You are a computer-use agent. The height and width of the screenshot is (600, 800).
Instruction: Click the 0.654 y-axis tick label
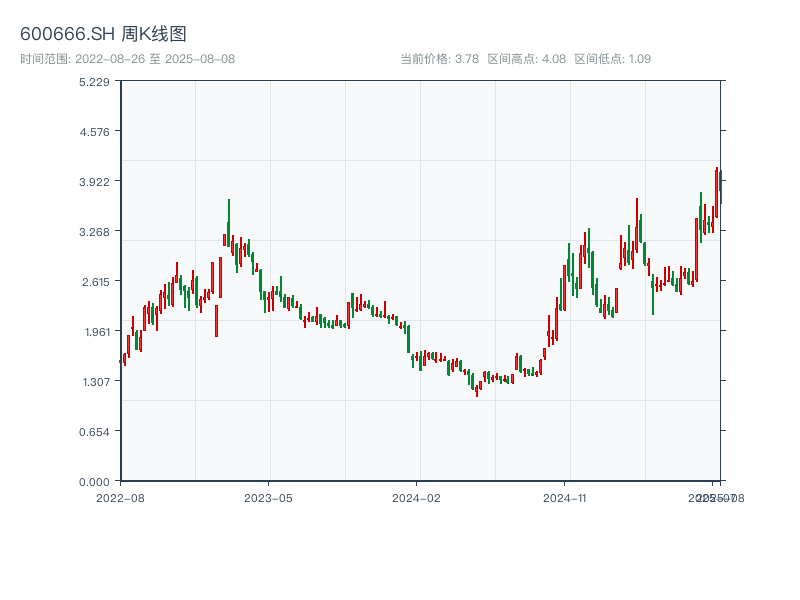94,431
